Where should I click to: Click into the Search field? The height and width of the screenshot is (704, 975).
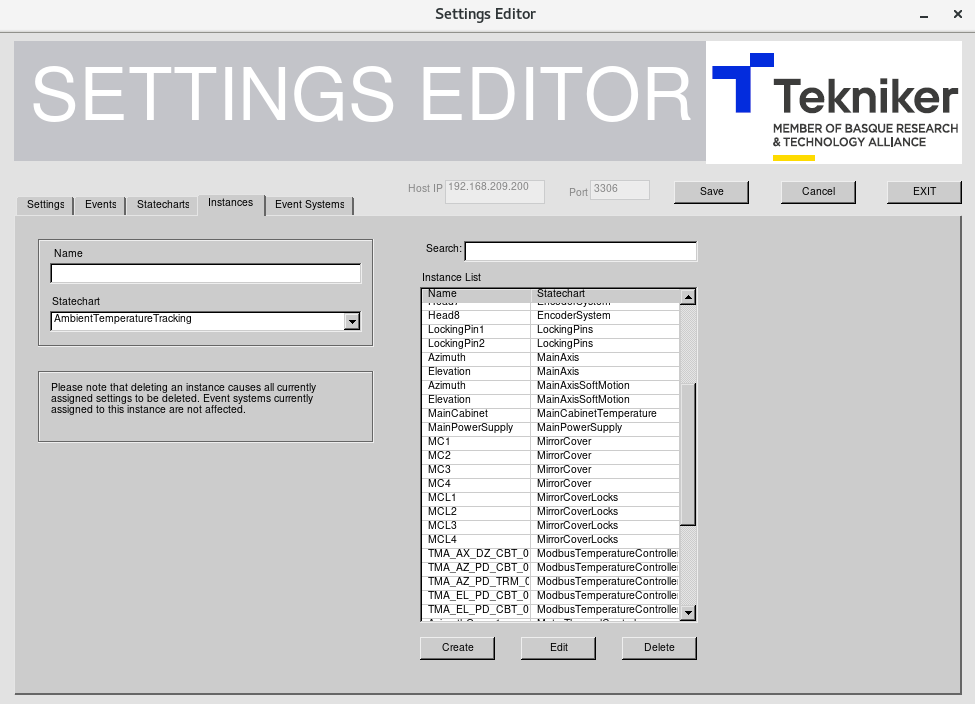click(581, 251)
